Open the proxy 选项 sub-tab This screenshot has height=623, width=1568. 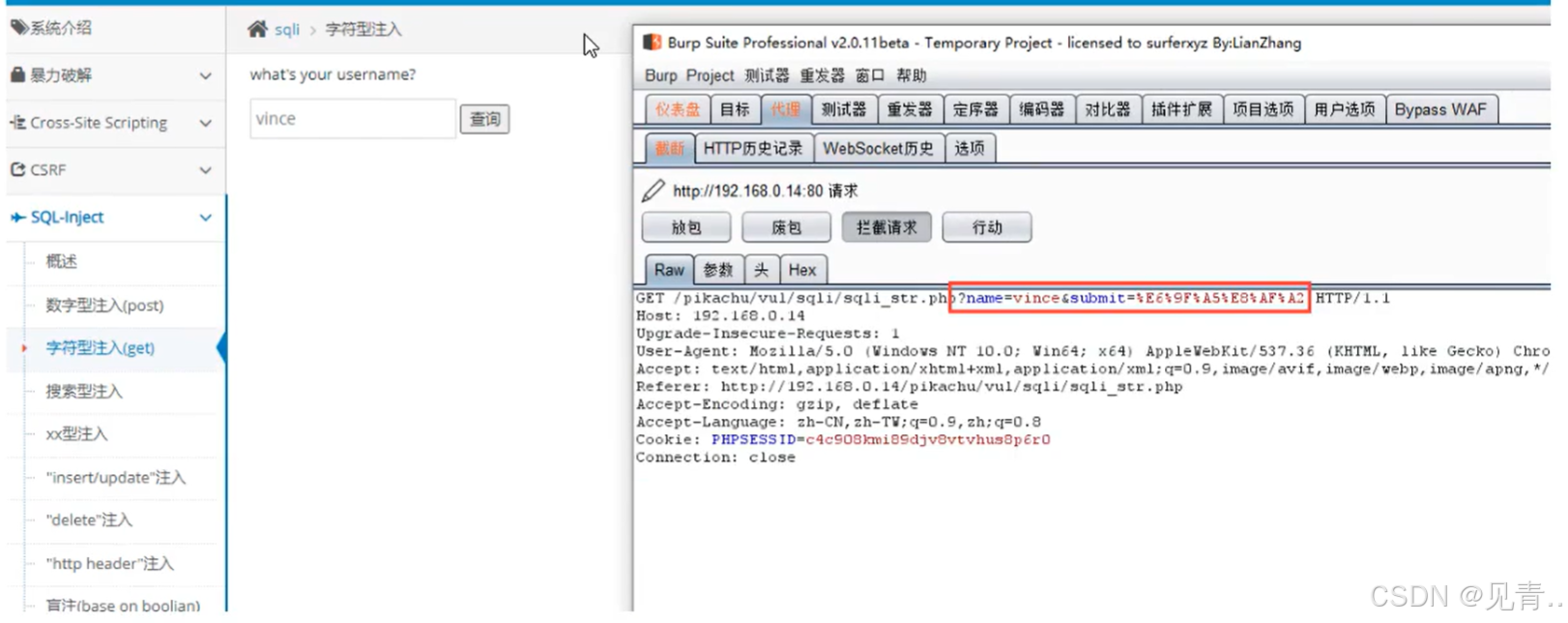[970, 148]
